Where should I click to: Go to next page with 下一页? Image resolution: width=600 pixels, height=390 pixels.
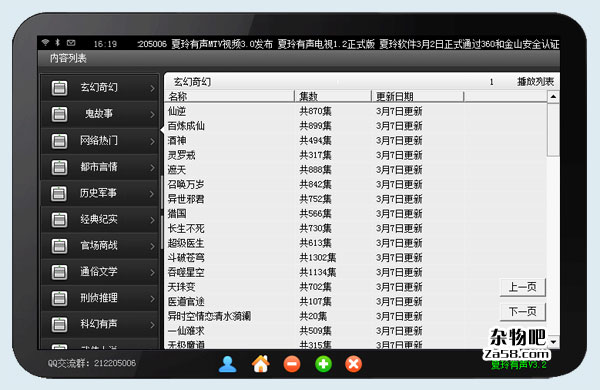(522, 312)
